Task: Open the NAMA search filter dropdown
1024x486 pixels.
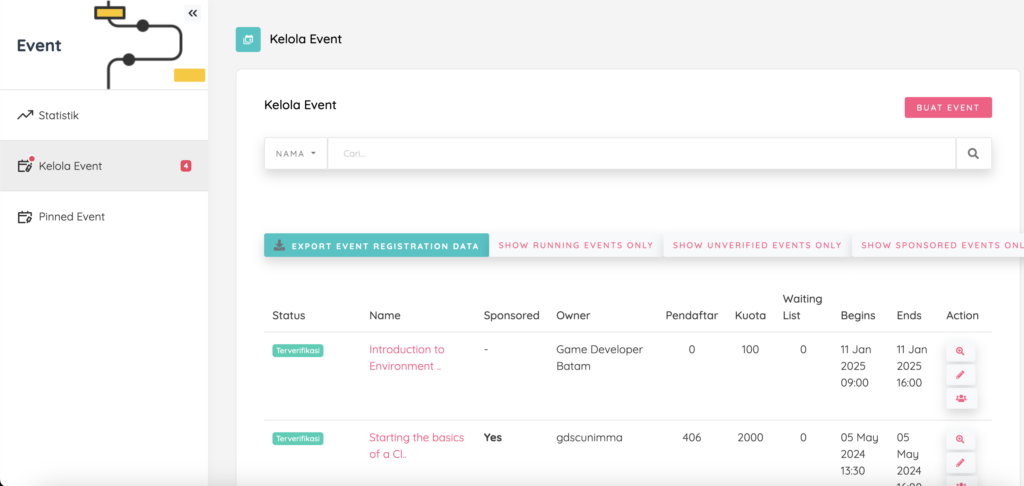Action: [295, 154]
